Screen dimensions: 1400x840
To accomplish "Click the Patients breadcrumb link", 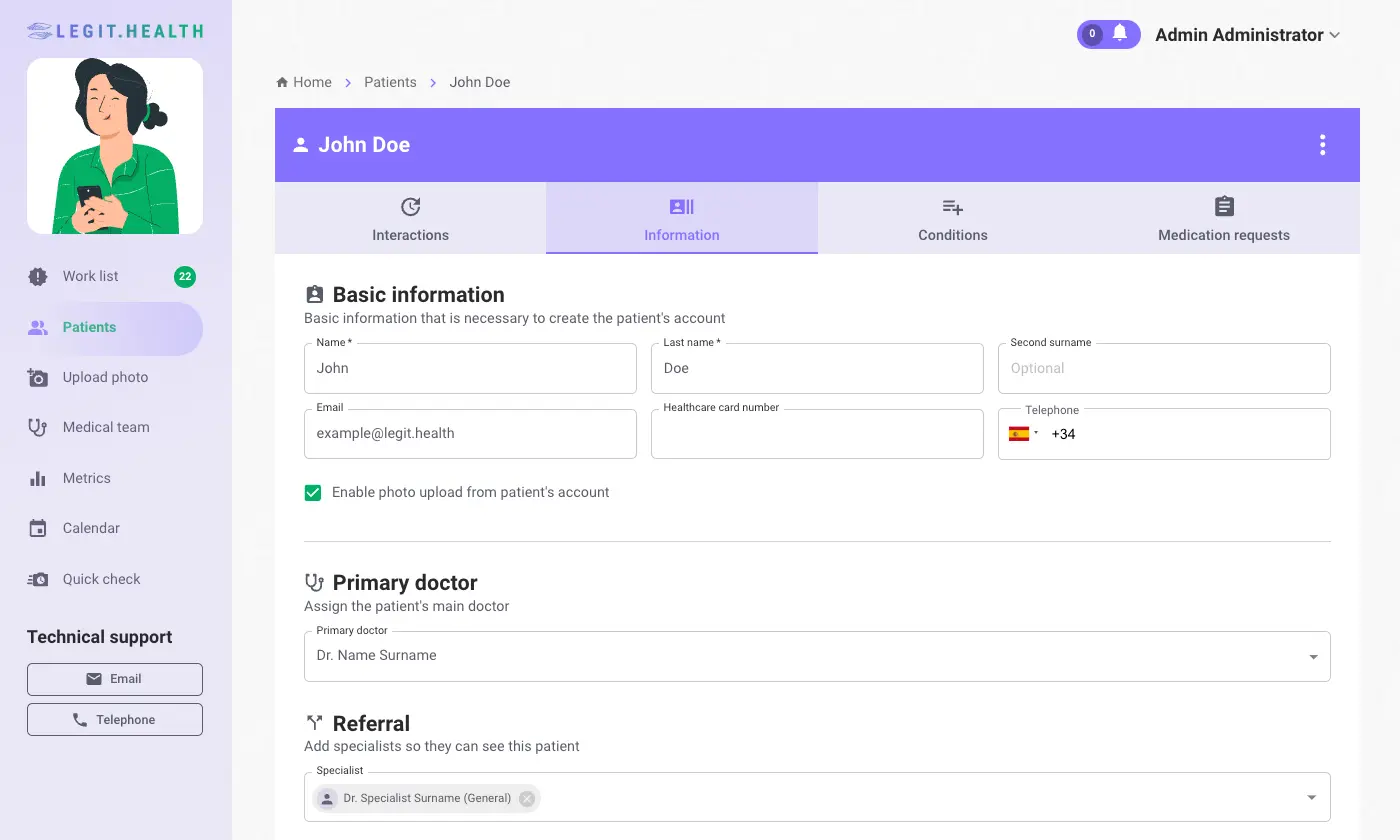I will pos(390,82).
